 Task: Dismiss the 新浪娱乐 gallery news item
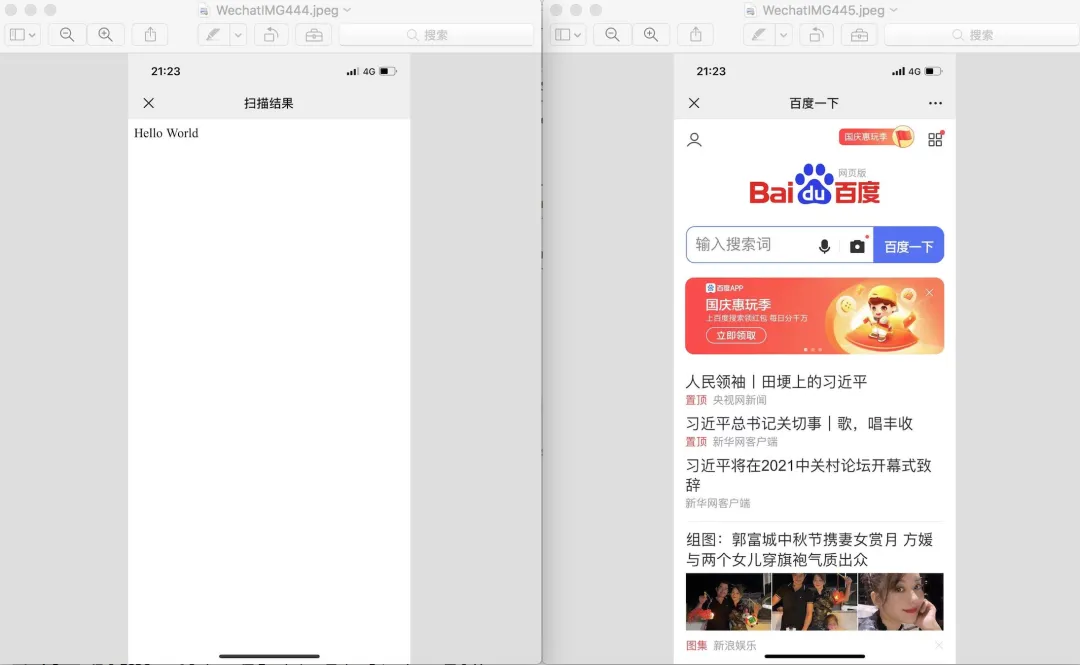(x=939, y=645)
